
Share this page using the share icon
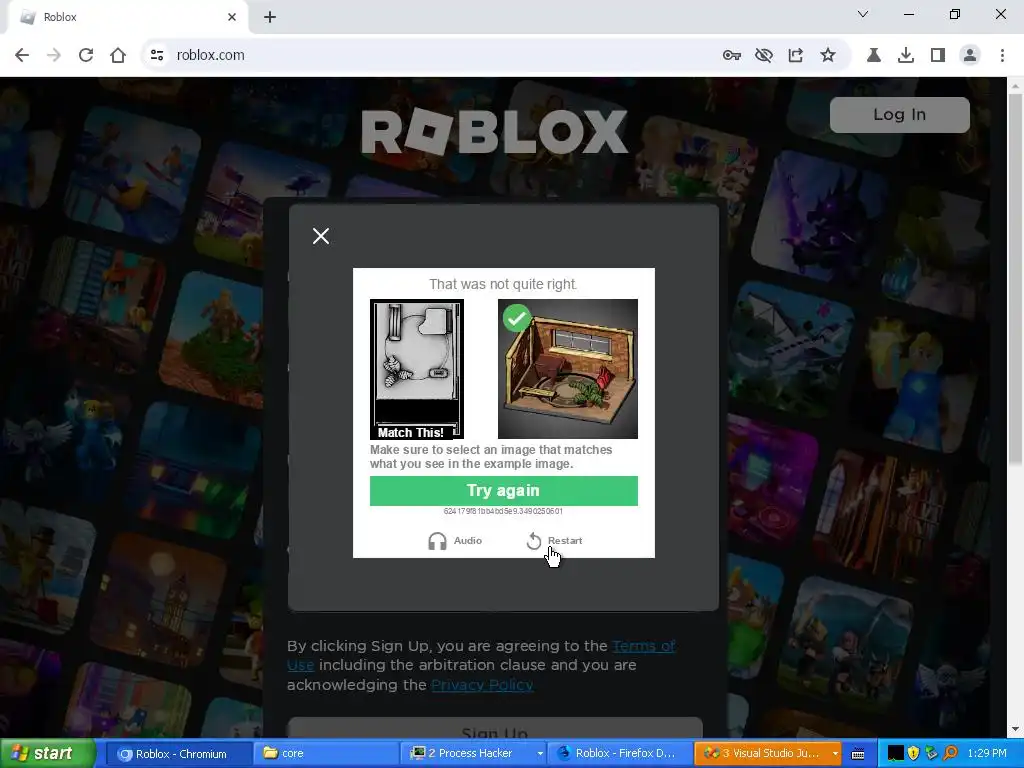pyautogui.click(x=795, y=56)
